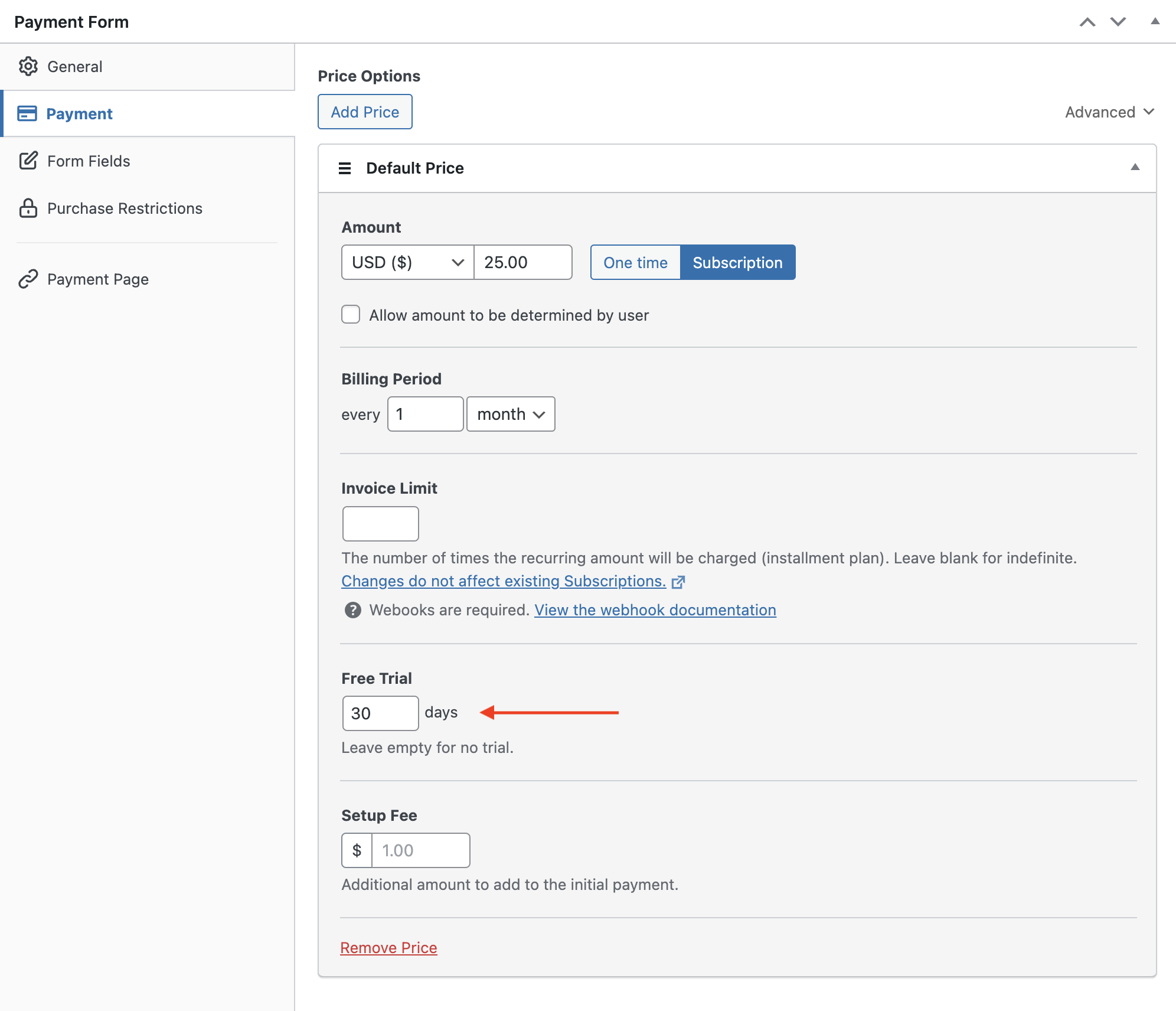Enable user-determined amount checkbox
Screen dimensions: 1176x1011
pyautogui.click(x=351, y=315)
